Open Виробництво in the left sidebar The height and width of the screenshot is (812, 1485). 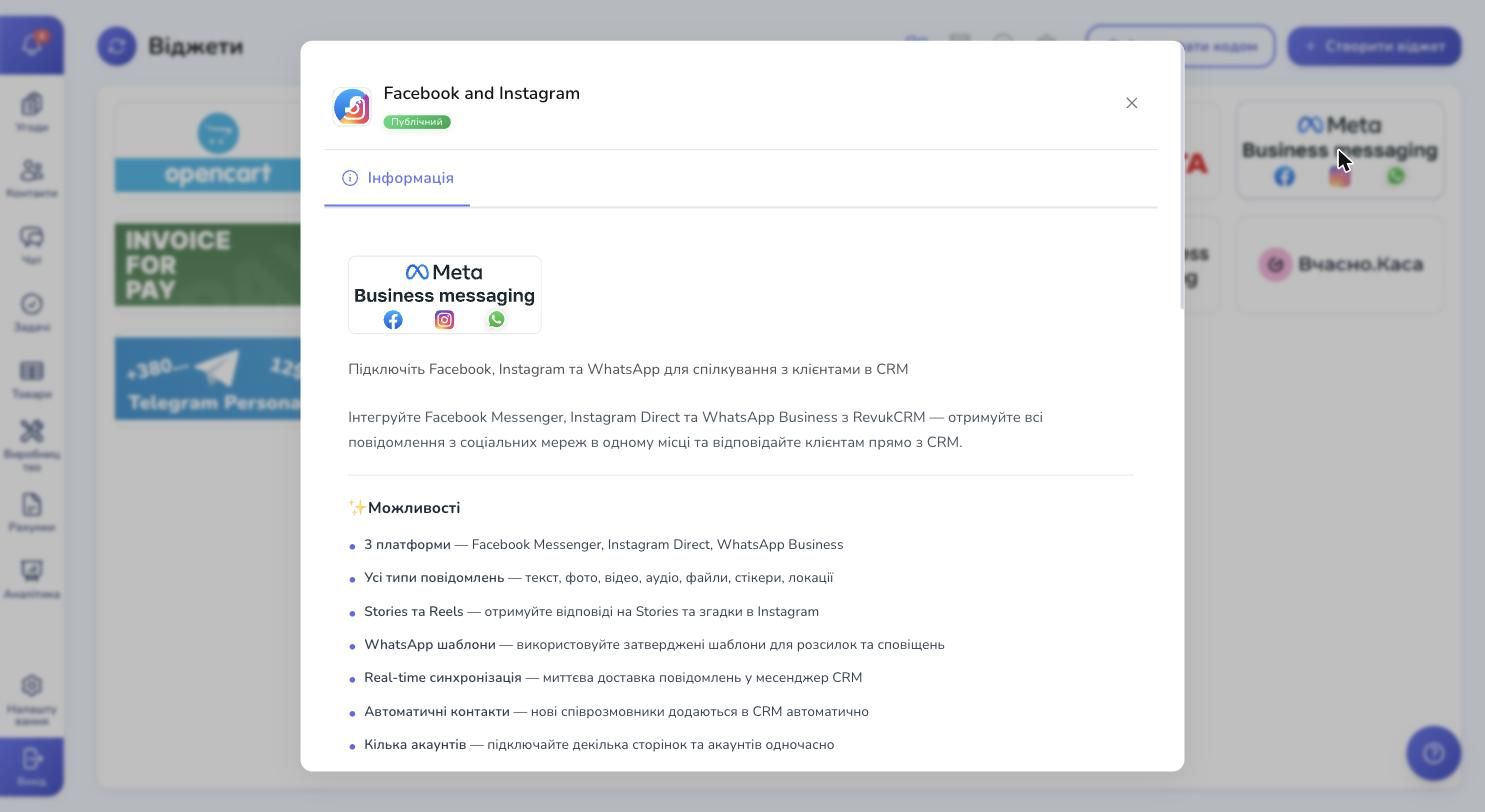click(x=32, y=445)
